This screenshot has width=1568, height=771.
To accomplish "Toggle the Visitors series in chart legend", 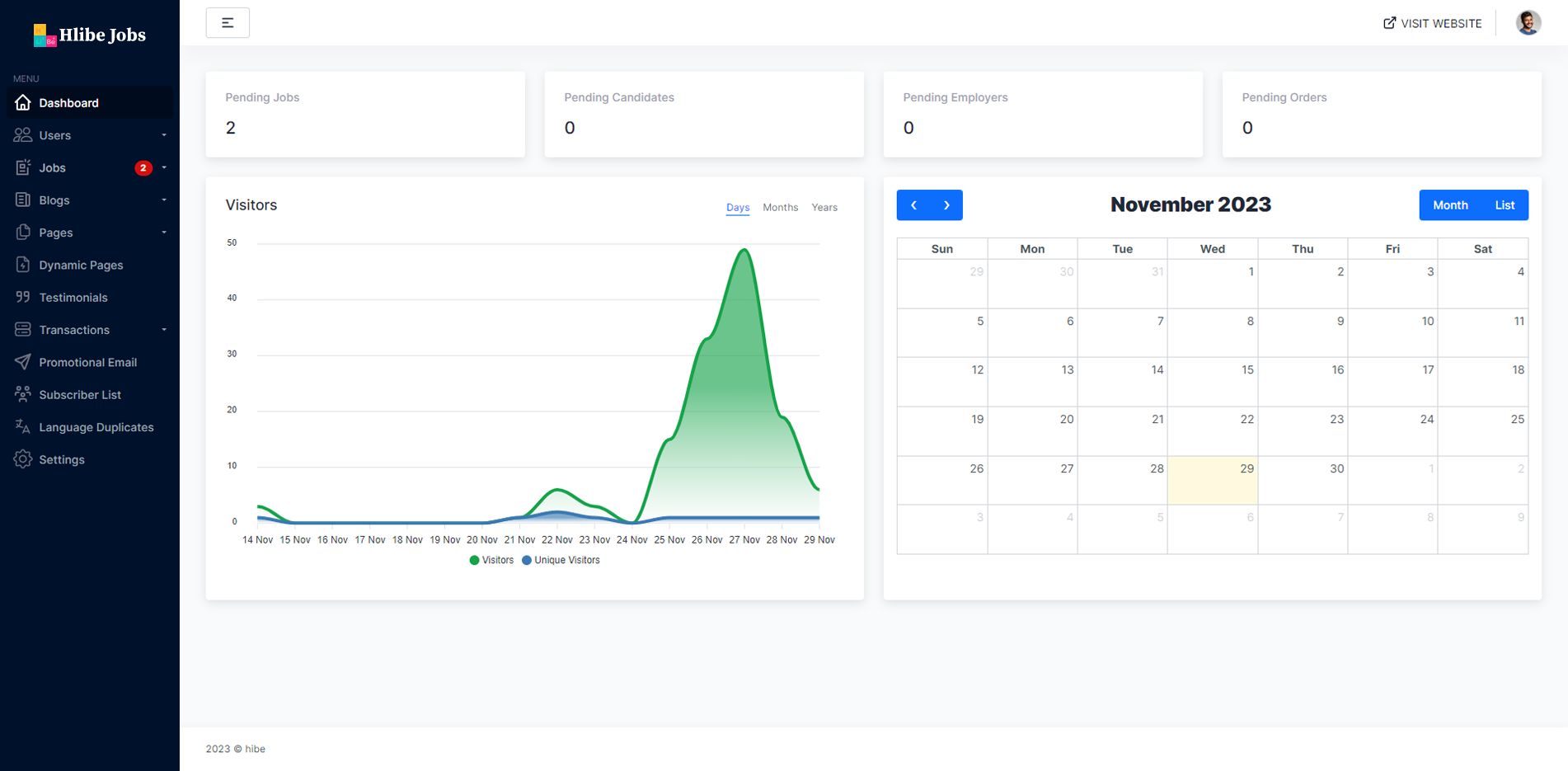I will click(x=491, y=560).
